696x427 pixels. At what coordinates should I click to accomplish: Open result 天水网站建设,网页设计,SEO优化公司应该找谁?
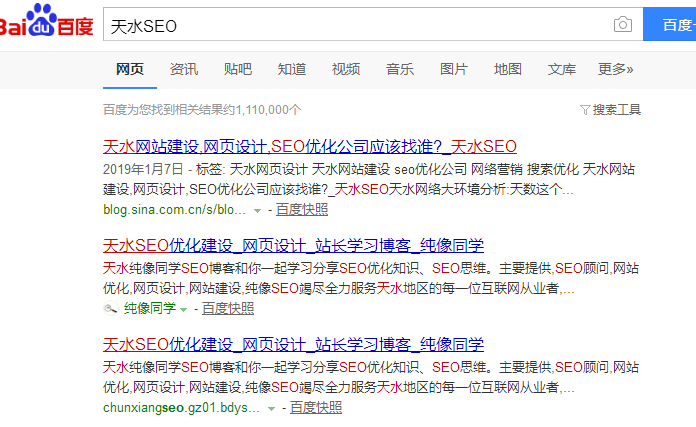pos(310,146)
